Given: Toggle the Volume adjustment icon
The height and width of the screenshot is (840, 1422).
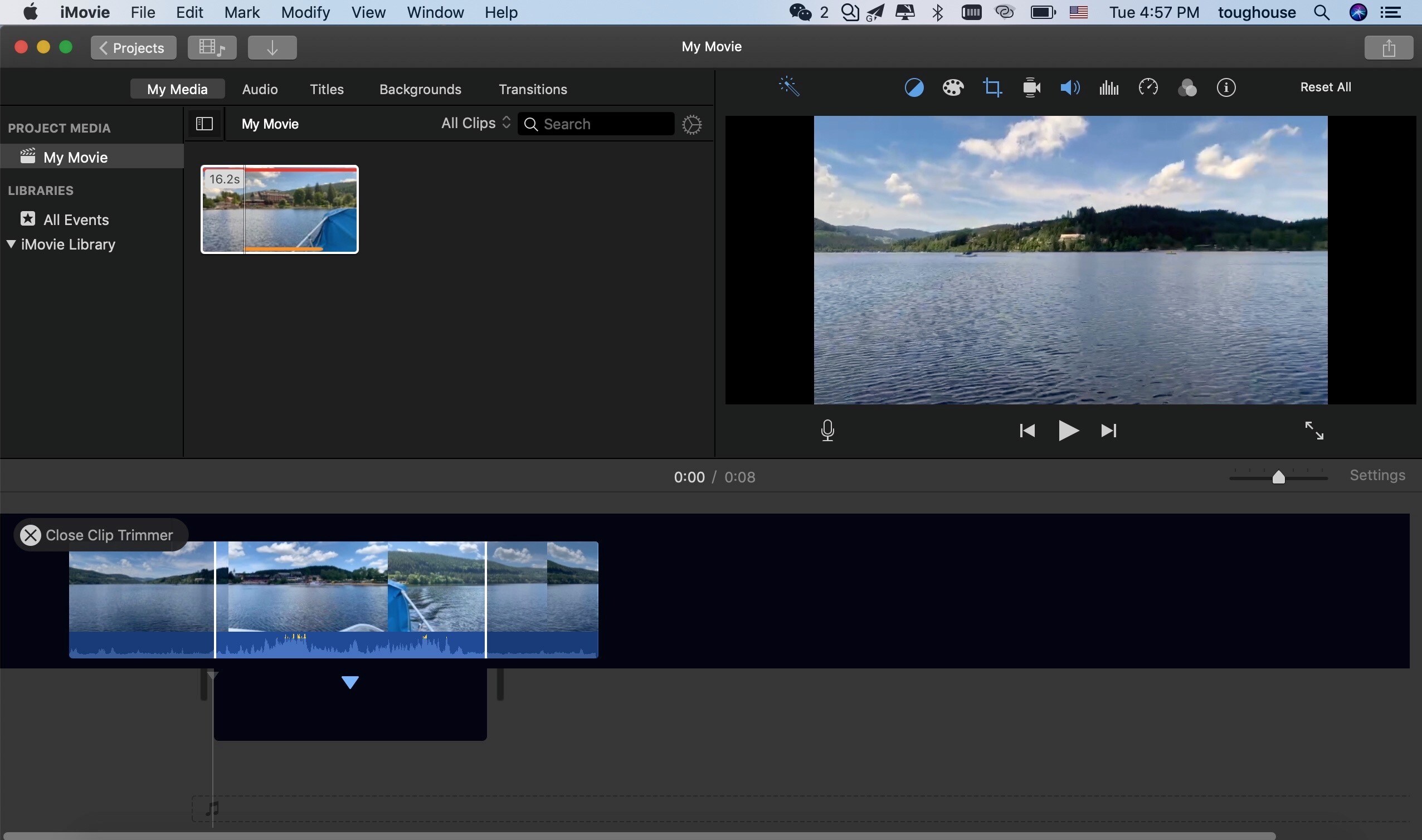Looking at the screenshot, I should 1070,87.
